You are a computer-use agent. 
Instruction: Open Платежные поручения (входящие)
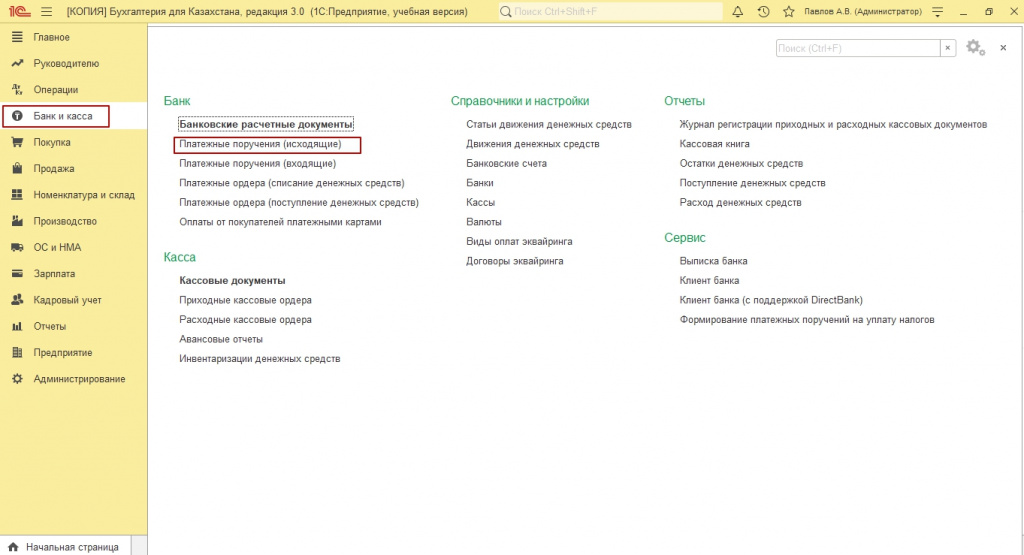point(257,163)
